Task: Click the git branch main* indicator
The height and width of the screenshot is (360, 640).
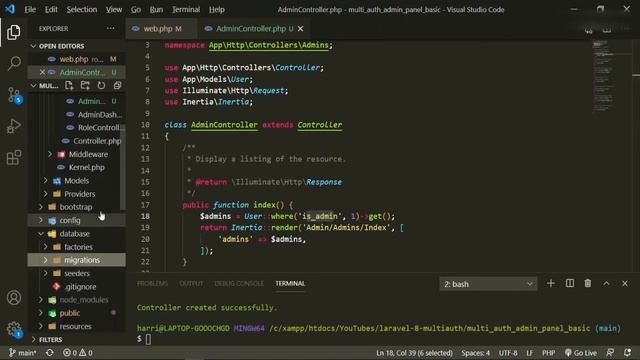Action: 22,353
